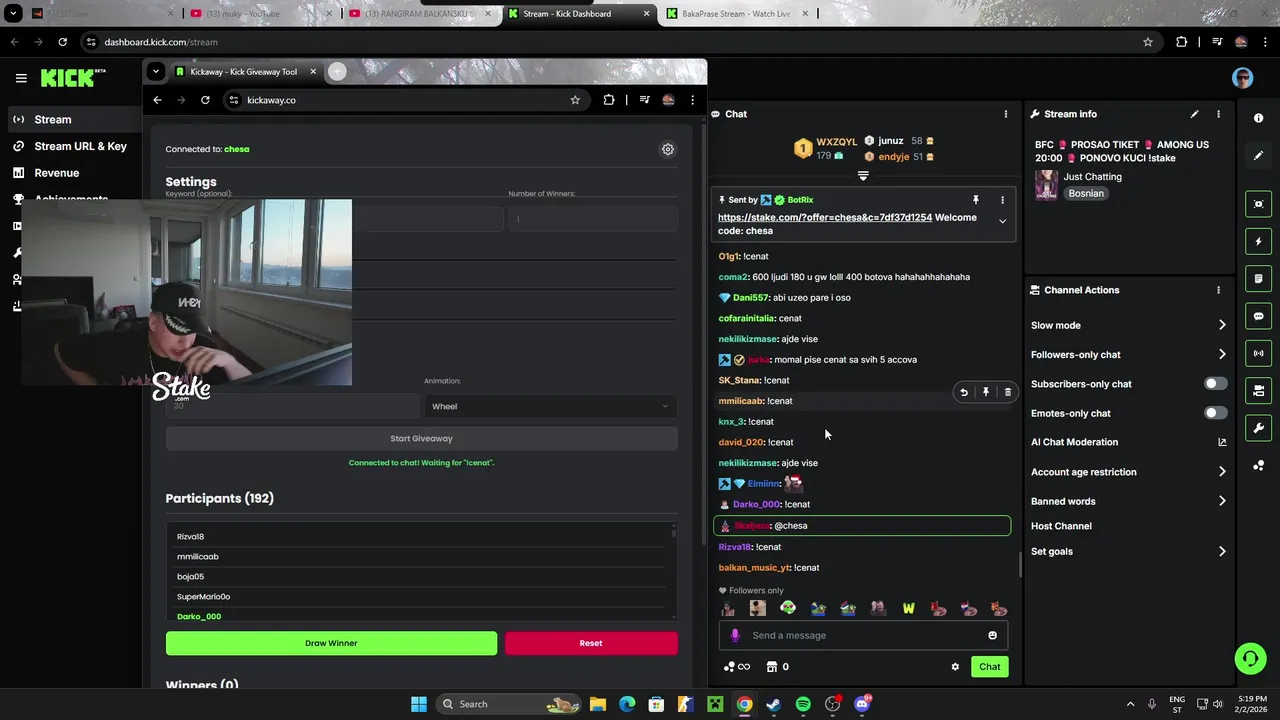Click the green Chat send button
Screen dimensions: 1280x720
(990, 667)
